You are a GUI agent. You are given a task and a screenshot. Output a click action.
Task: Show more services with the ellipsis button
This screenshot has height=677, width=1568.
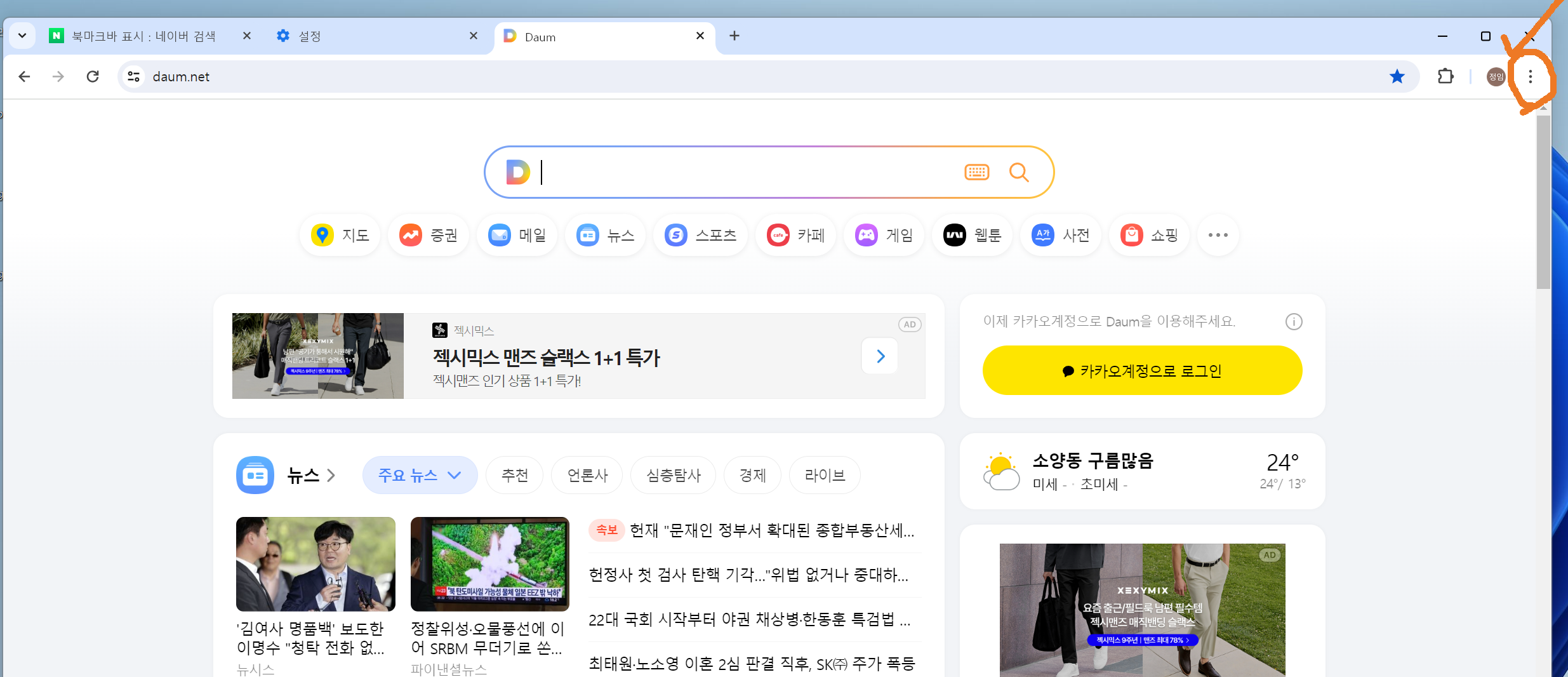[x=1218, y=235]
